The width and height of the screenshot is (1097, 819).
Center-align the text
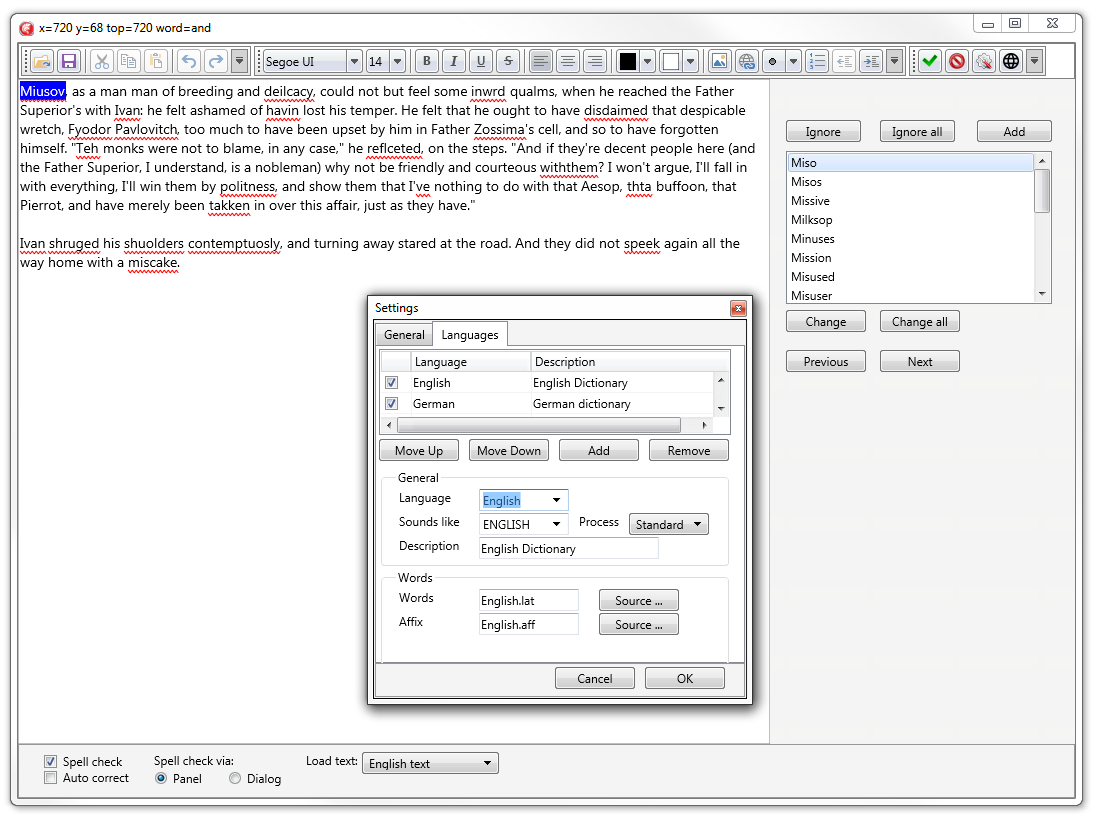[x=567, y=62]
